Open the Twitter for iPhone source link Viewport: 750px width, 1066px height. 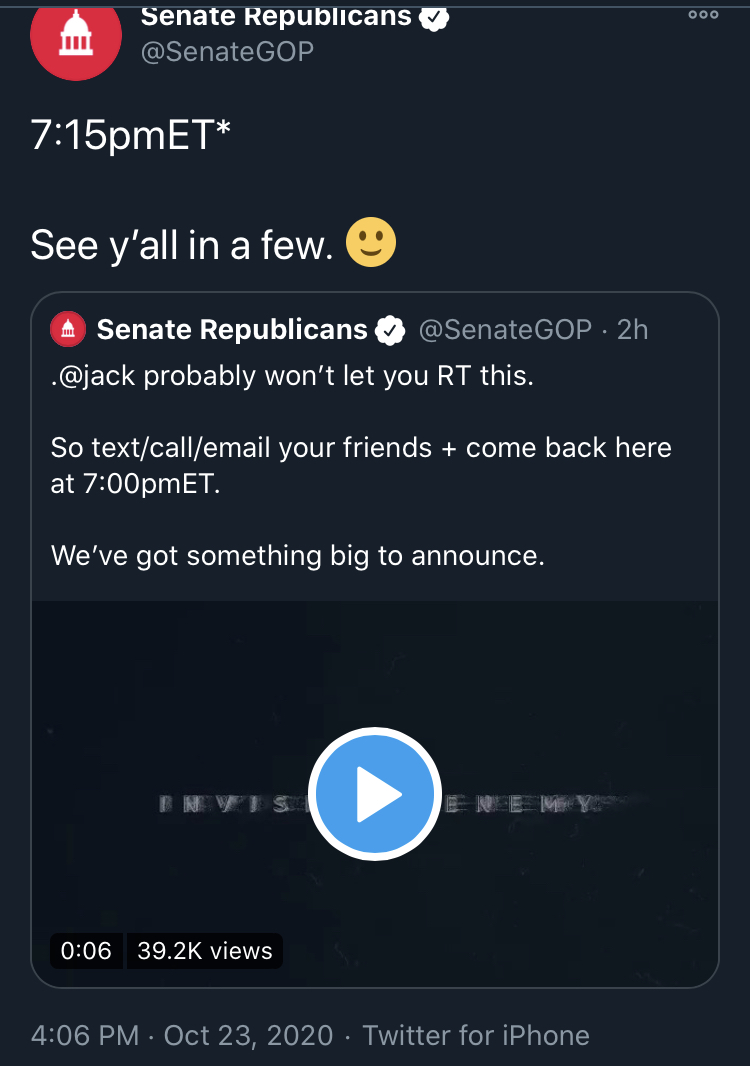476,1035
